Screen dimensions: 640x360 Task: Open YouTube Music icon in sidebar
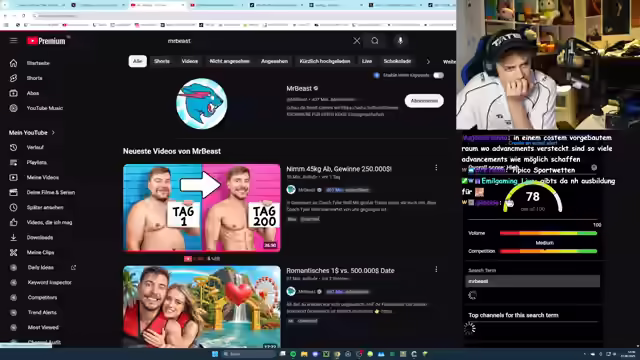13,108
